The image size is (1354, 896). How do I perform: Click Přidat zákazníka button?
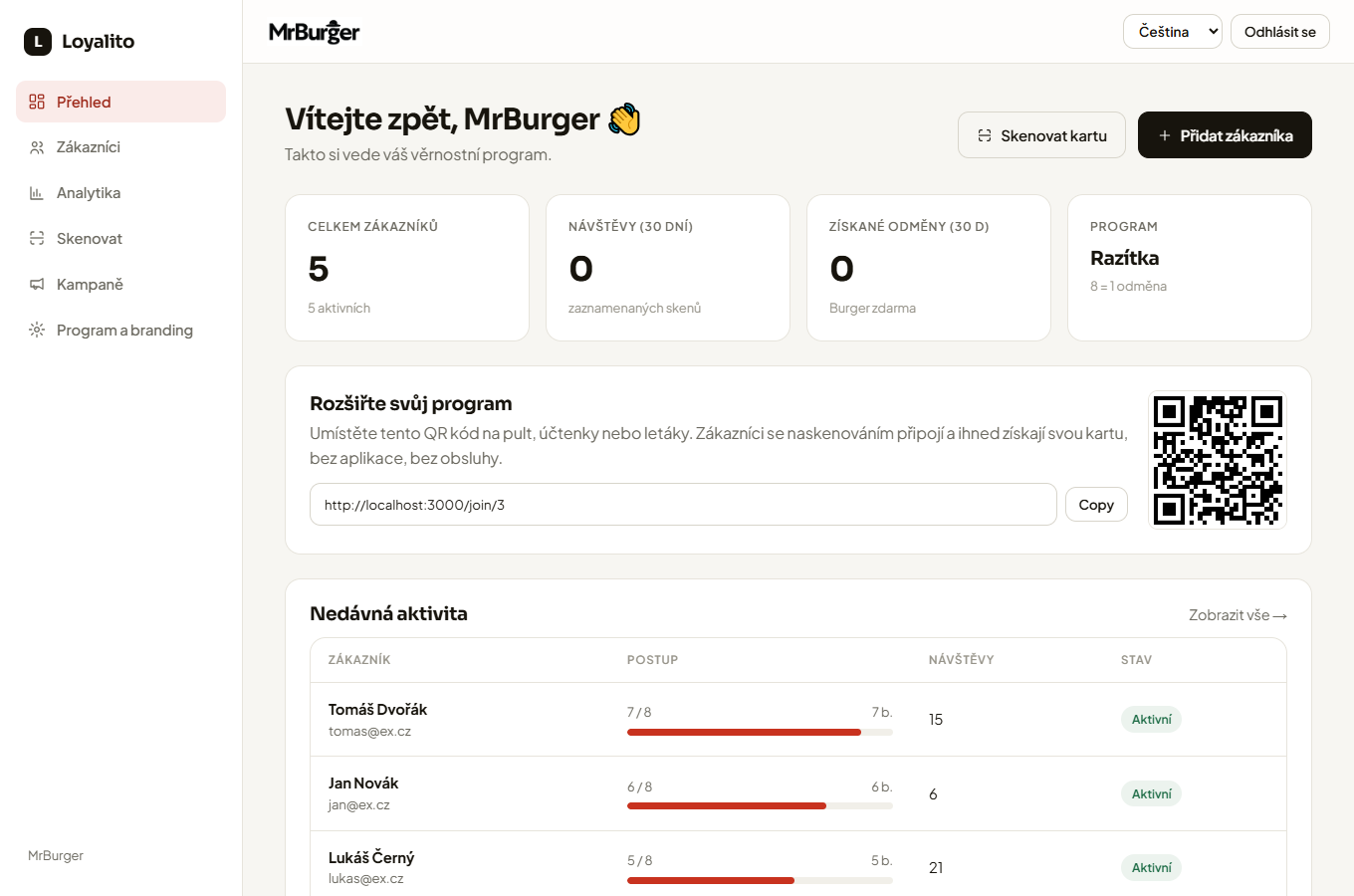pos(1225,135)
